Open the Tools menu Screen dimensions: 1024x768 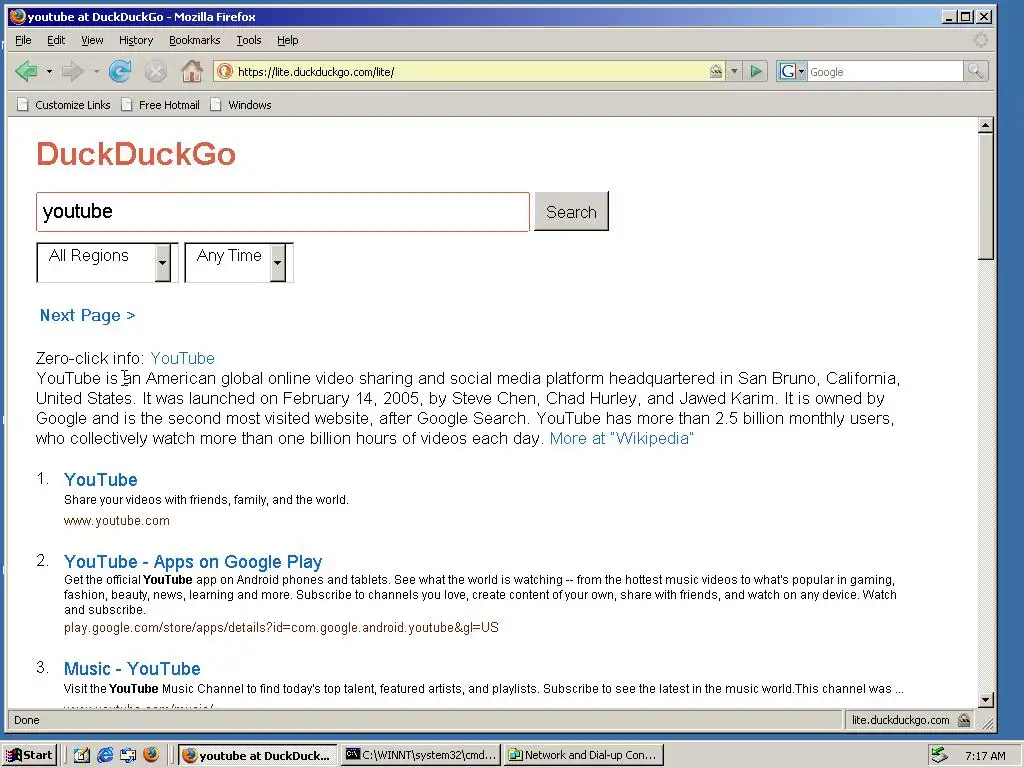(x=249, y=40)
